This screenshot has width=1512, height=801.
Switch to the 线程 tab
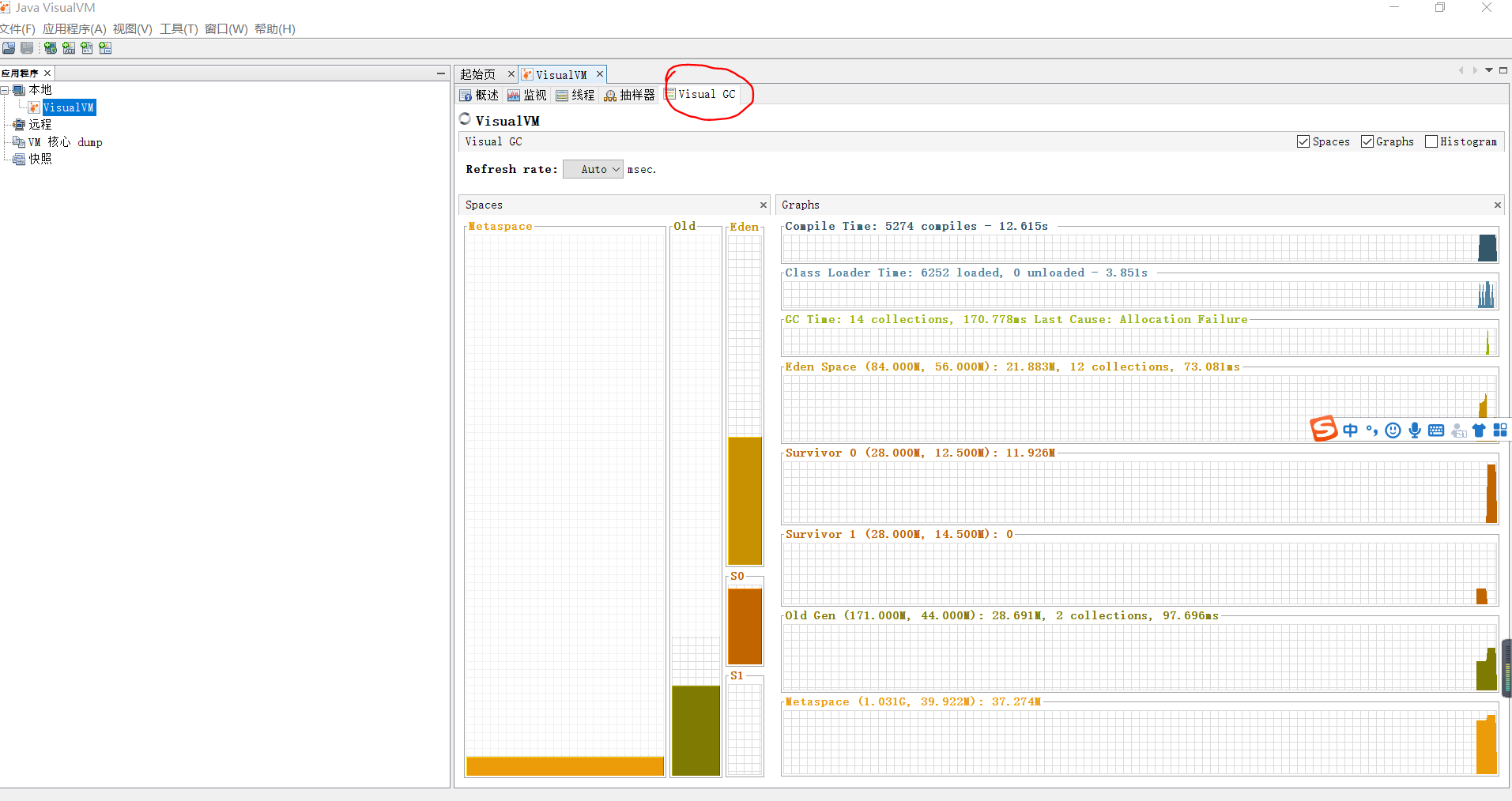[x=575, y=95]
